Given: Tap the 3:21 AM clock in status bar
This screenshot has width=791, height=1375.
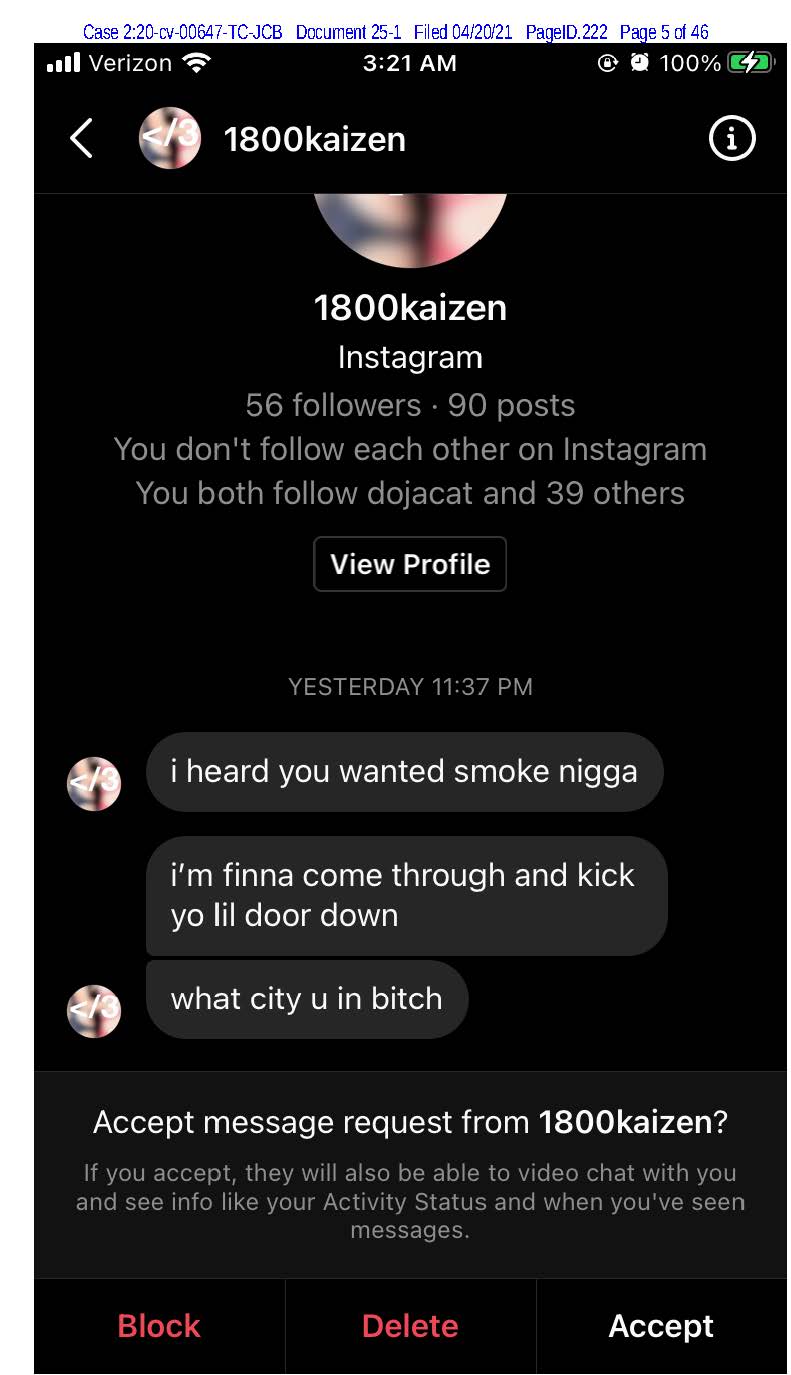Looking at the screenshot, I should [410, 63].
